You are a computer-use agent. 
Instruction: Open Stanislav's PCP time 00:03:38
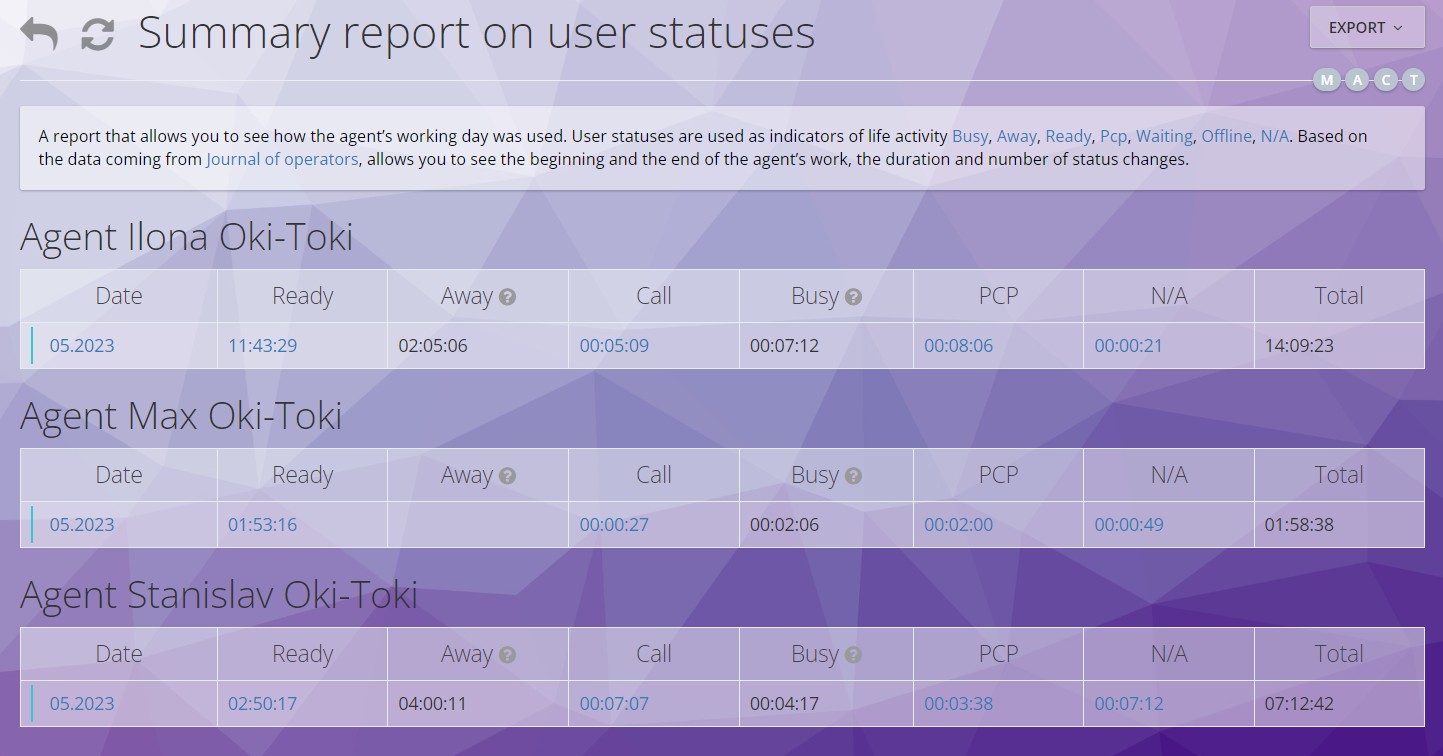coord(958,704)
